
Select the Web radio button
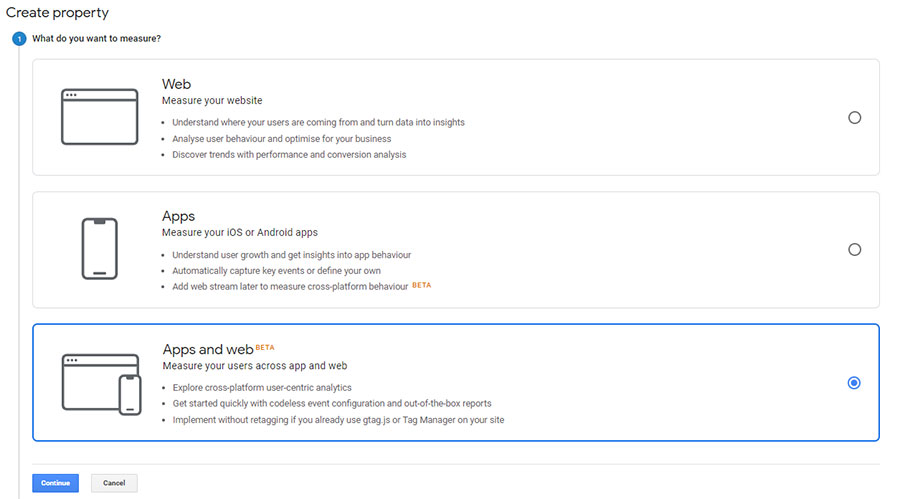[854, 118]
